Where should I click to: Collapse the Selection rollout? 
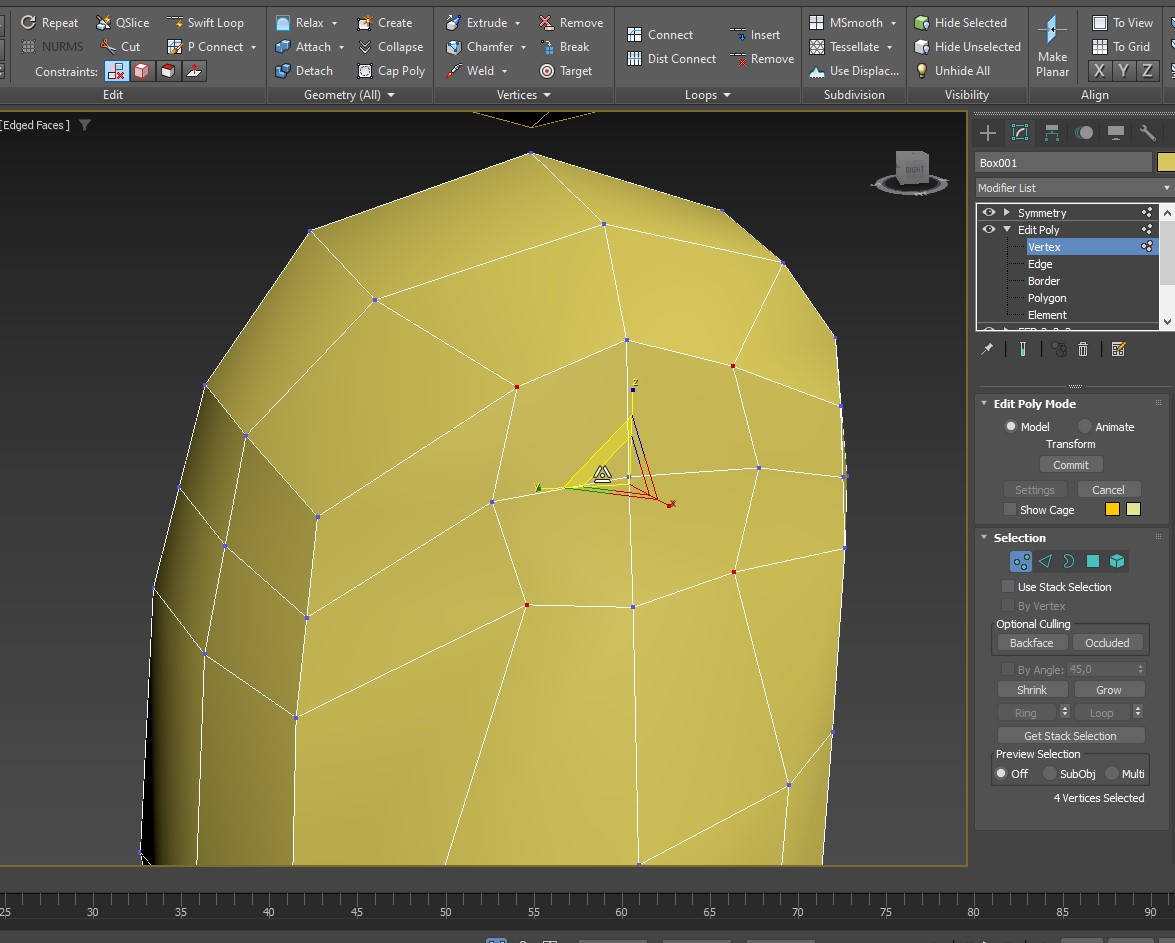984,538
